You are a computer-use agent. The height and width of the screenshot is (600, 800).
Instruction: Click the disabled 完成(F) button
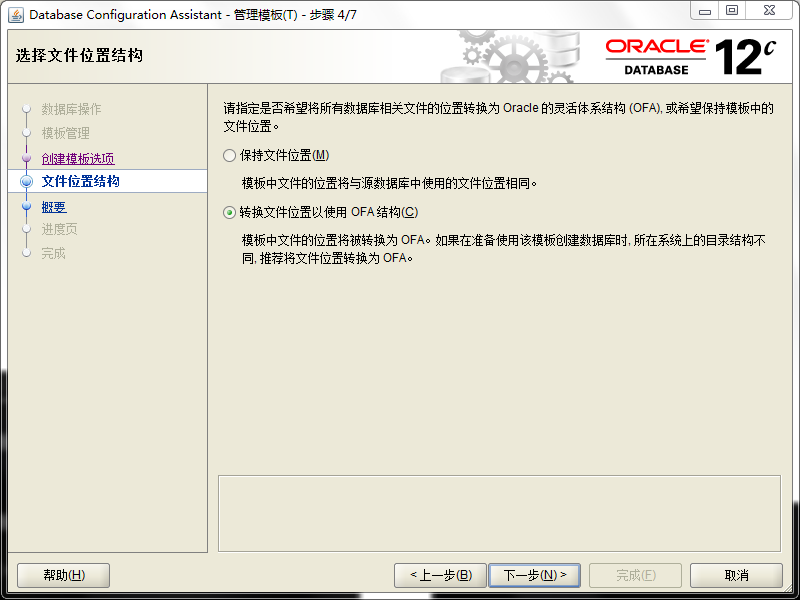click(x=636, y=576)
